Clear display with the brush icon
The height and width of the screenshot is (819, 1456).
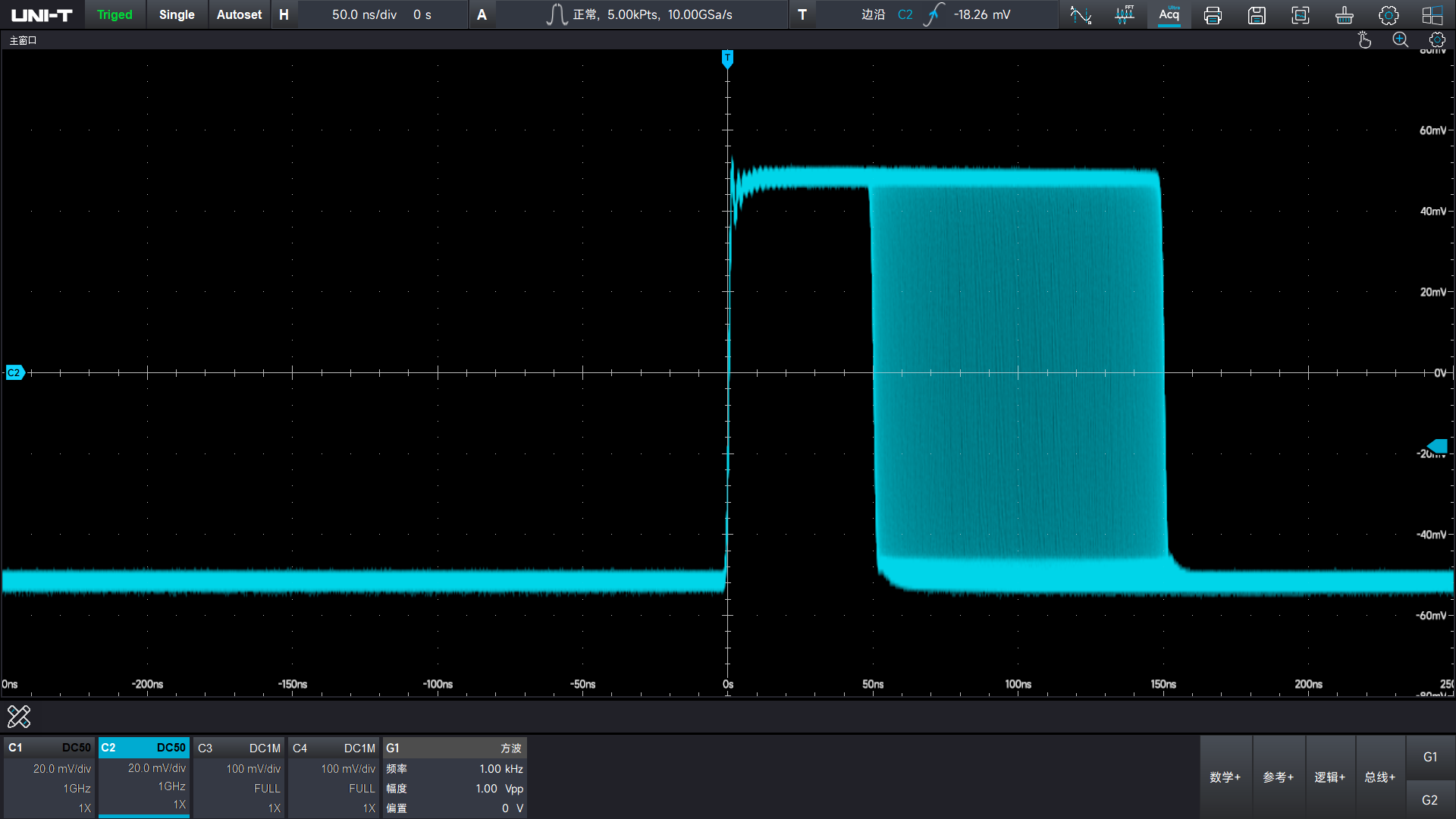(x=1345, y=15)
